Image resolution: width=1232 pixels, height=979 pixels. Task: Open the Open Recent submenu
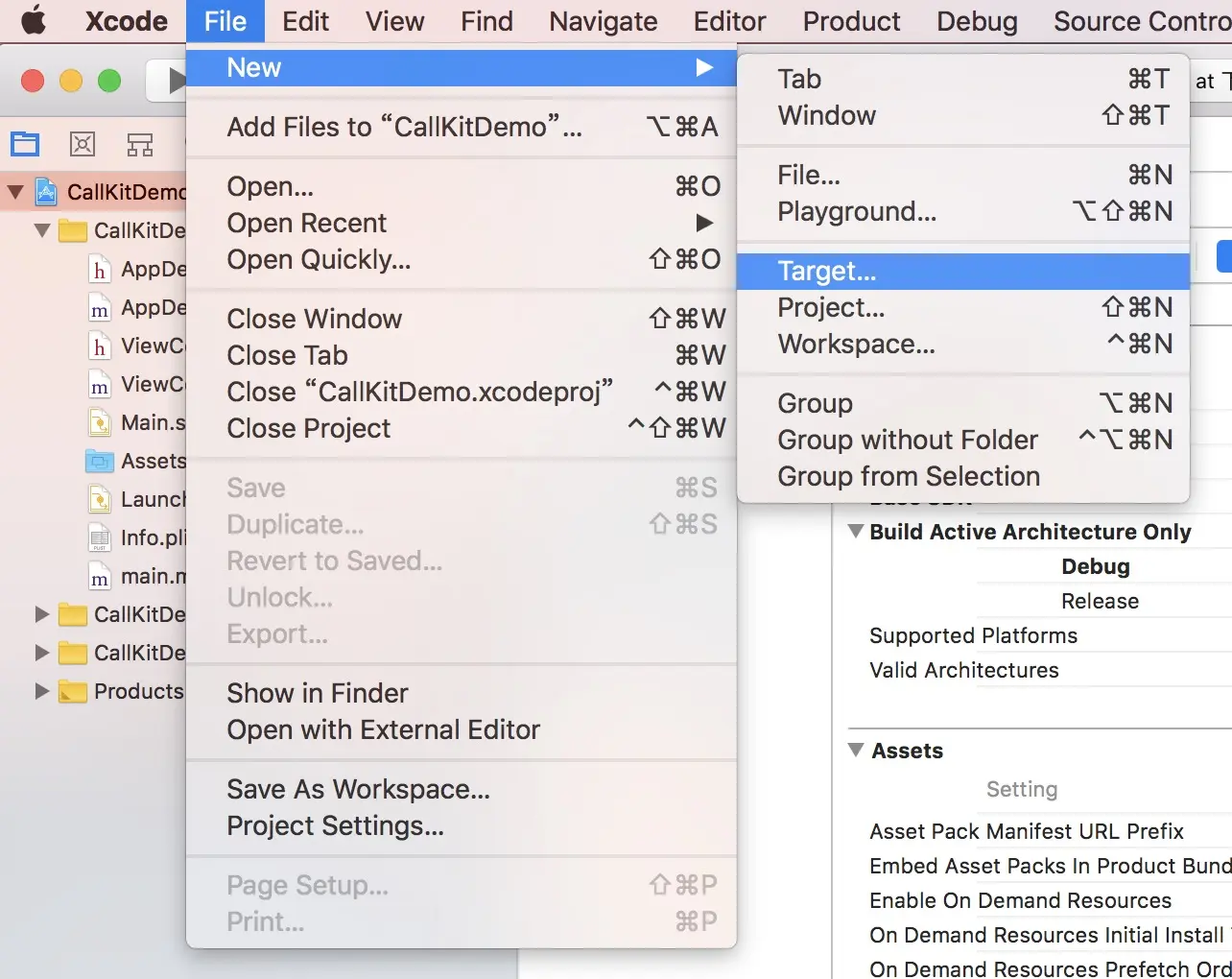[x=461, y=223]
